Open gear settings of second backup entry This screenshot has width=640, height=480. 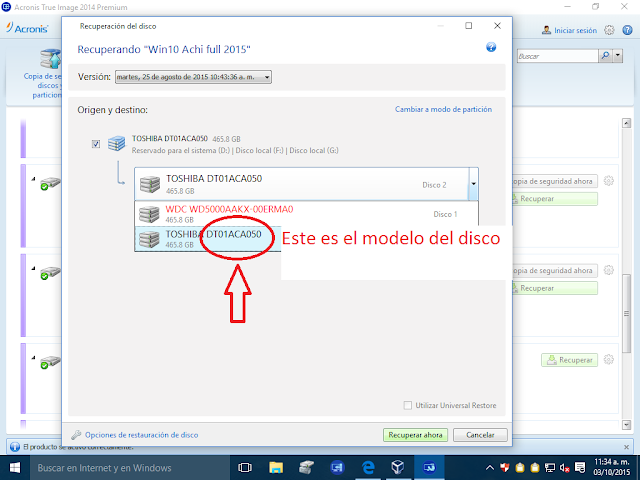click(x=609, y=270)
